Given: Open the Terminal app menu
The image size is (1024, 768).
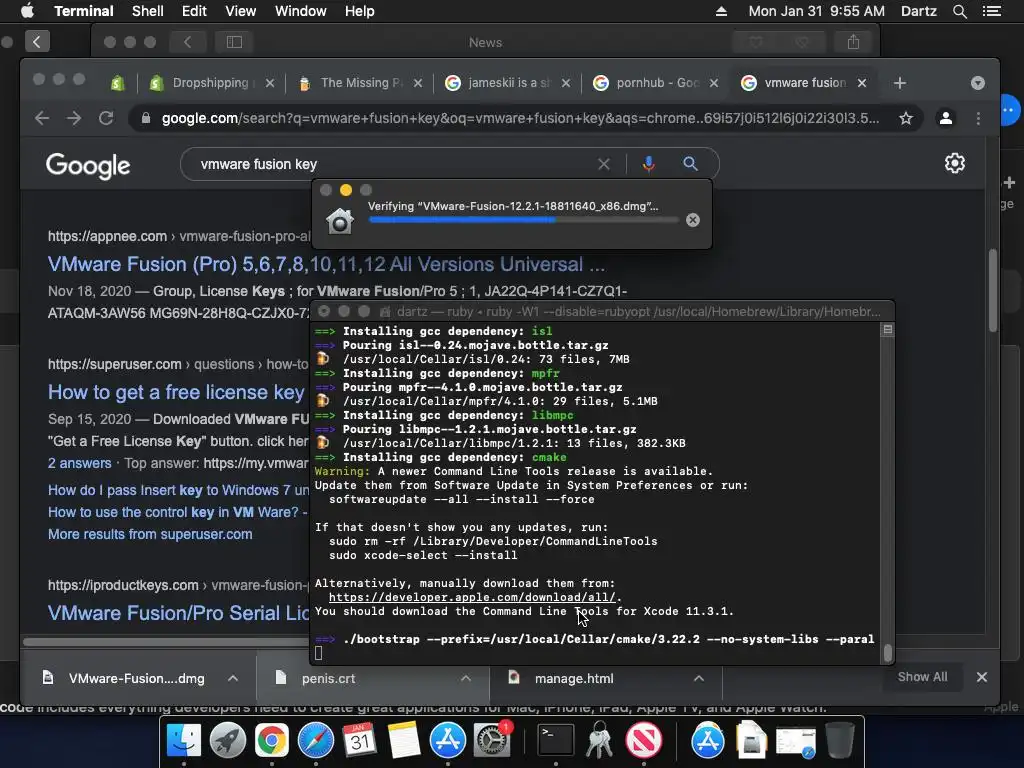Looking at the screenshot, I should pos(84,11).
